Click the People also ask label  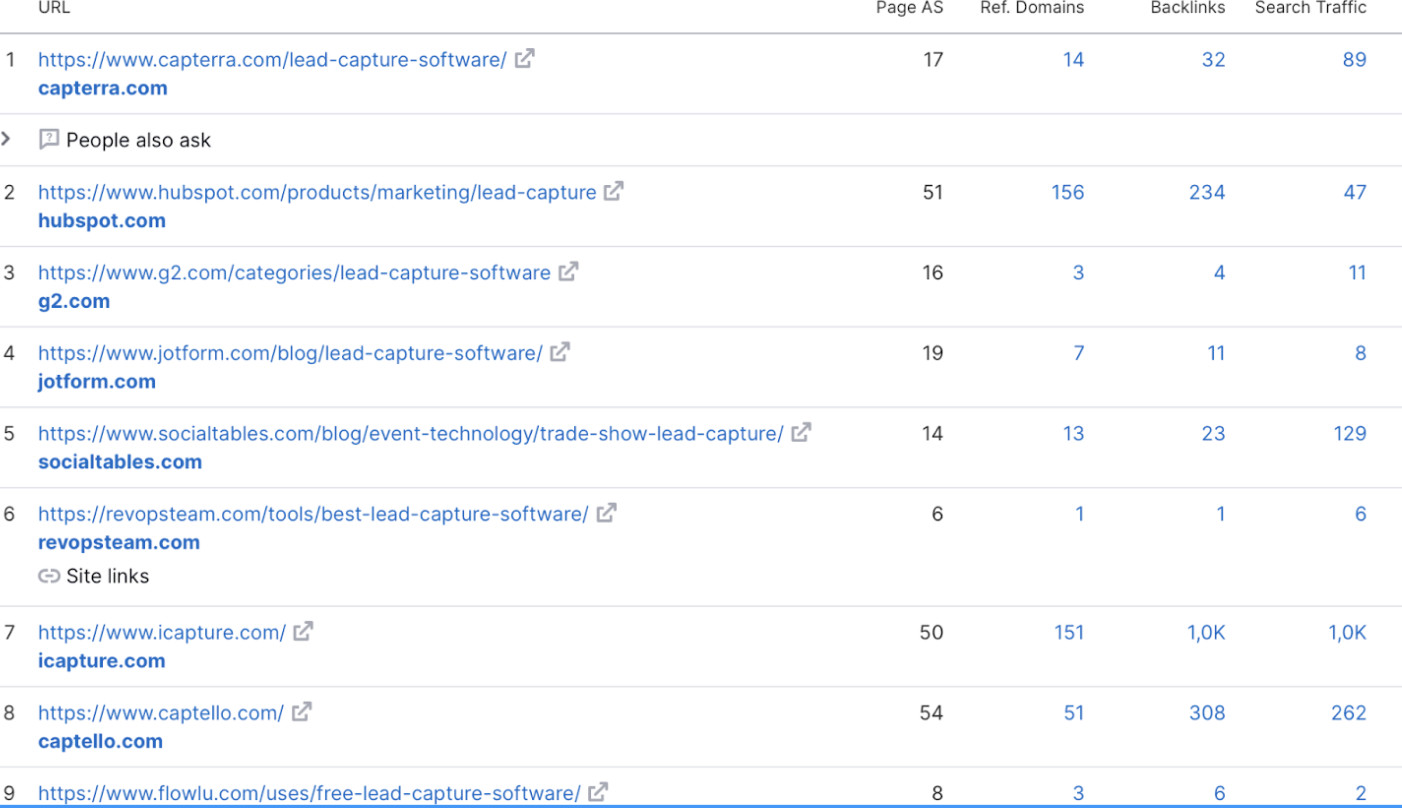pos(138,140)
